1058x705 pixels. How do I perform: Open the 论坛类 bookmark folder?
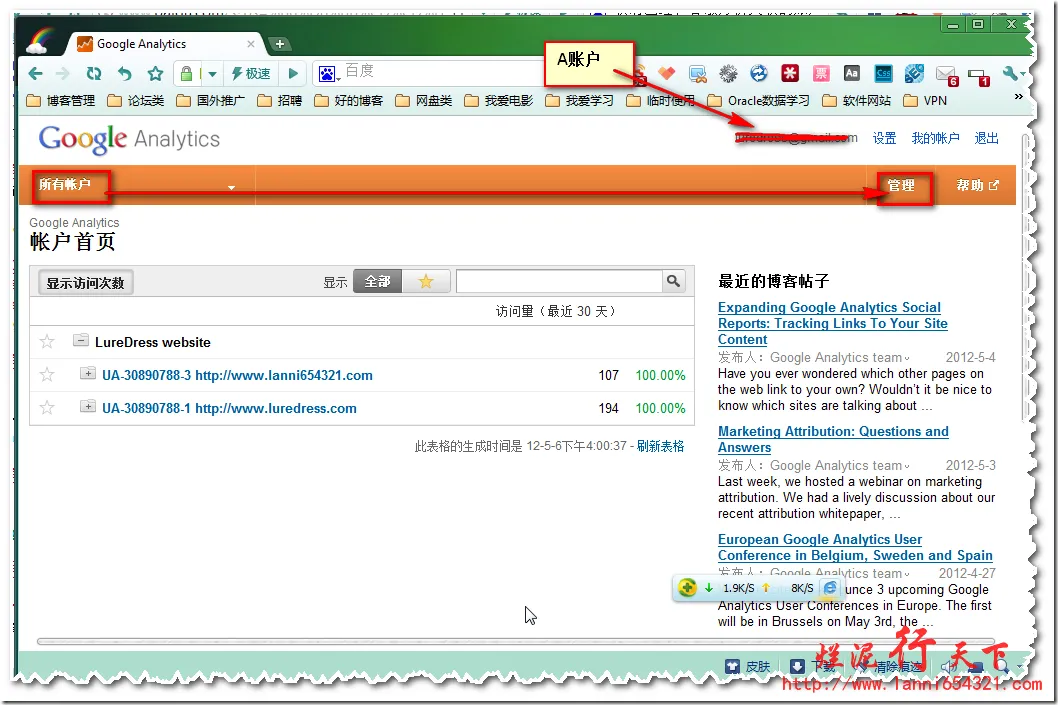click(x=136, y=101)
